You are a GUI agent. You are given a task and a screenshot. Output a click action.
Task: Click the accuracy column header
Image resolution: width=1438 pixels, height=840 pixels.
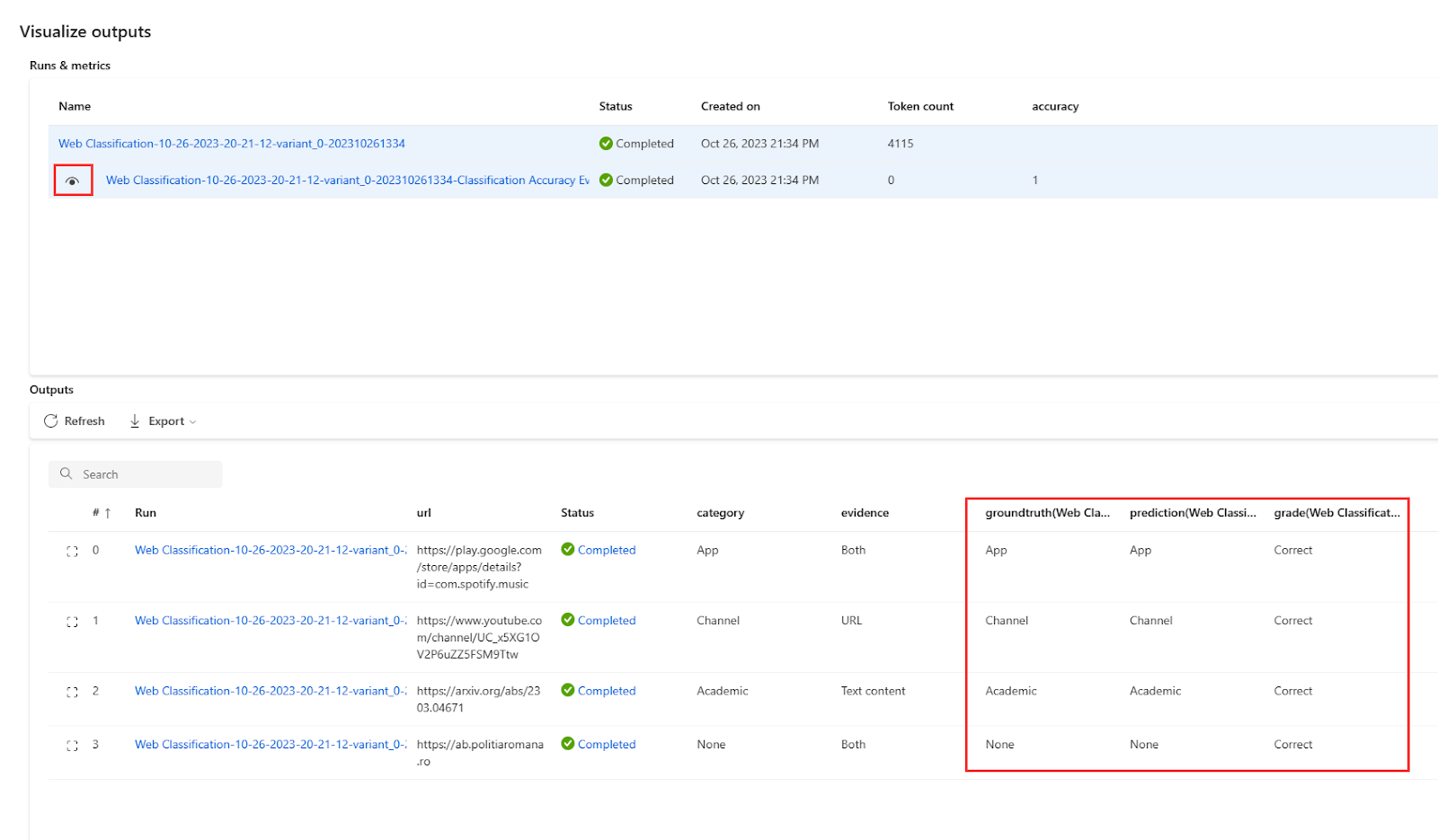click(x=1054, y=106)
